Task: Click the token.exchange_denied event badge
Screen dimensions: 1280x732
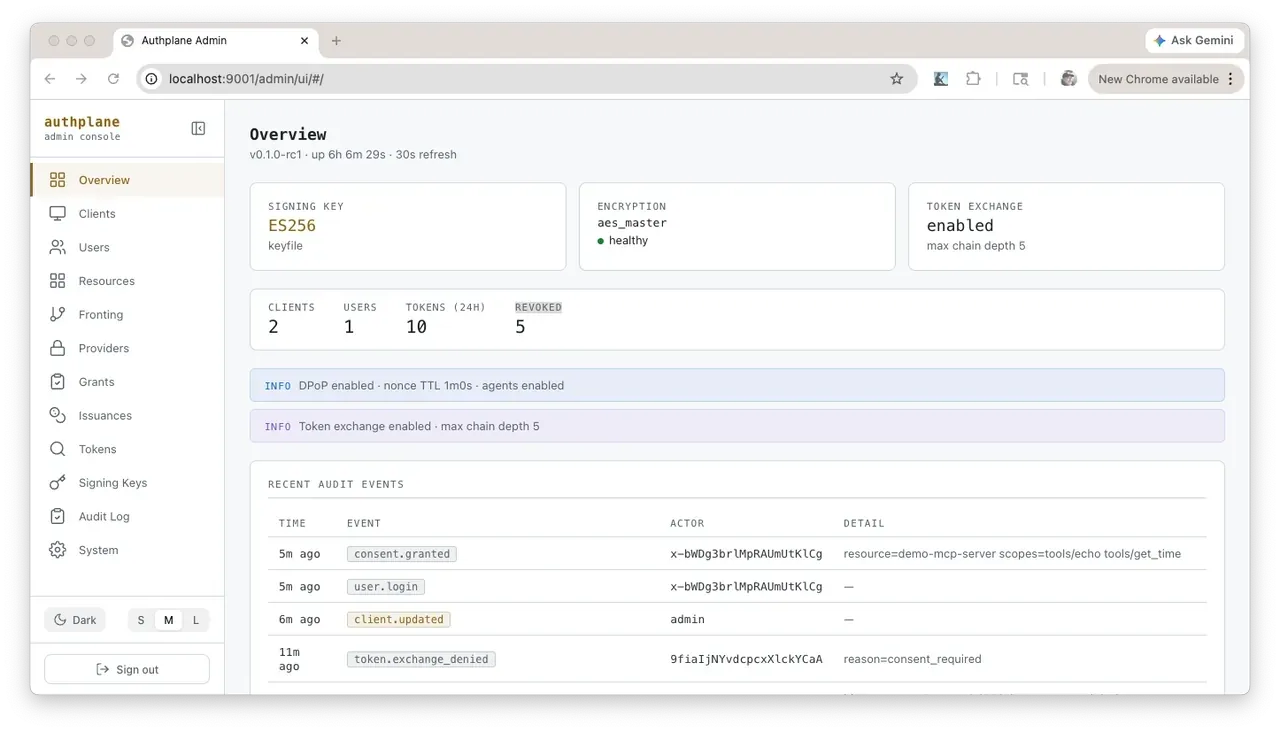Action: tap(421, 659)
